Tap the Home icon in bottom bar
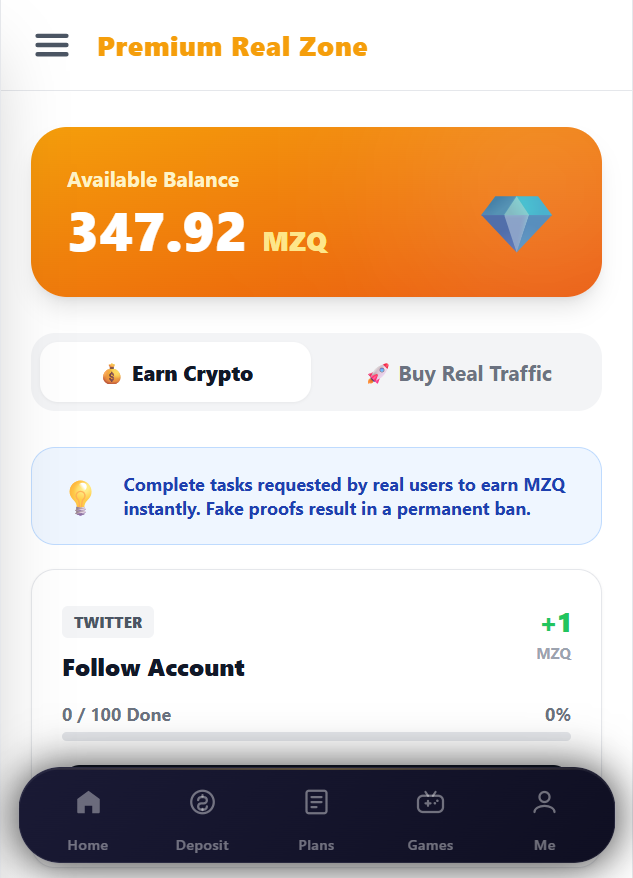Image resolution: width=633 pixels, height=878 pixels. pos(88,802)
